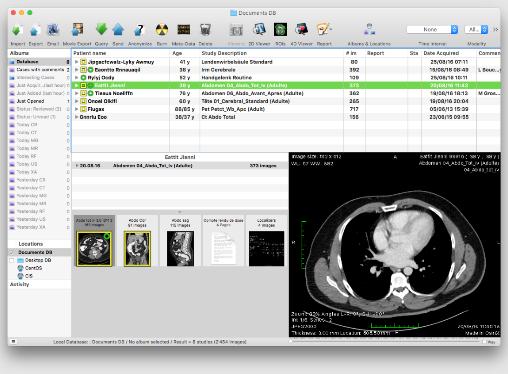Open the Modality dropdown showing All
This screenshot has height=374, width=508.
476,30
